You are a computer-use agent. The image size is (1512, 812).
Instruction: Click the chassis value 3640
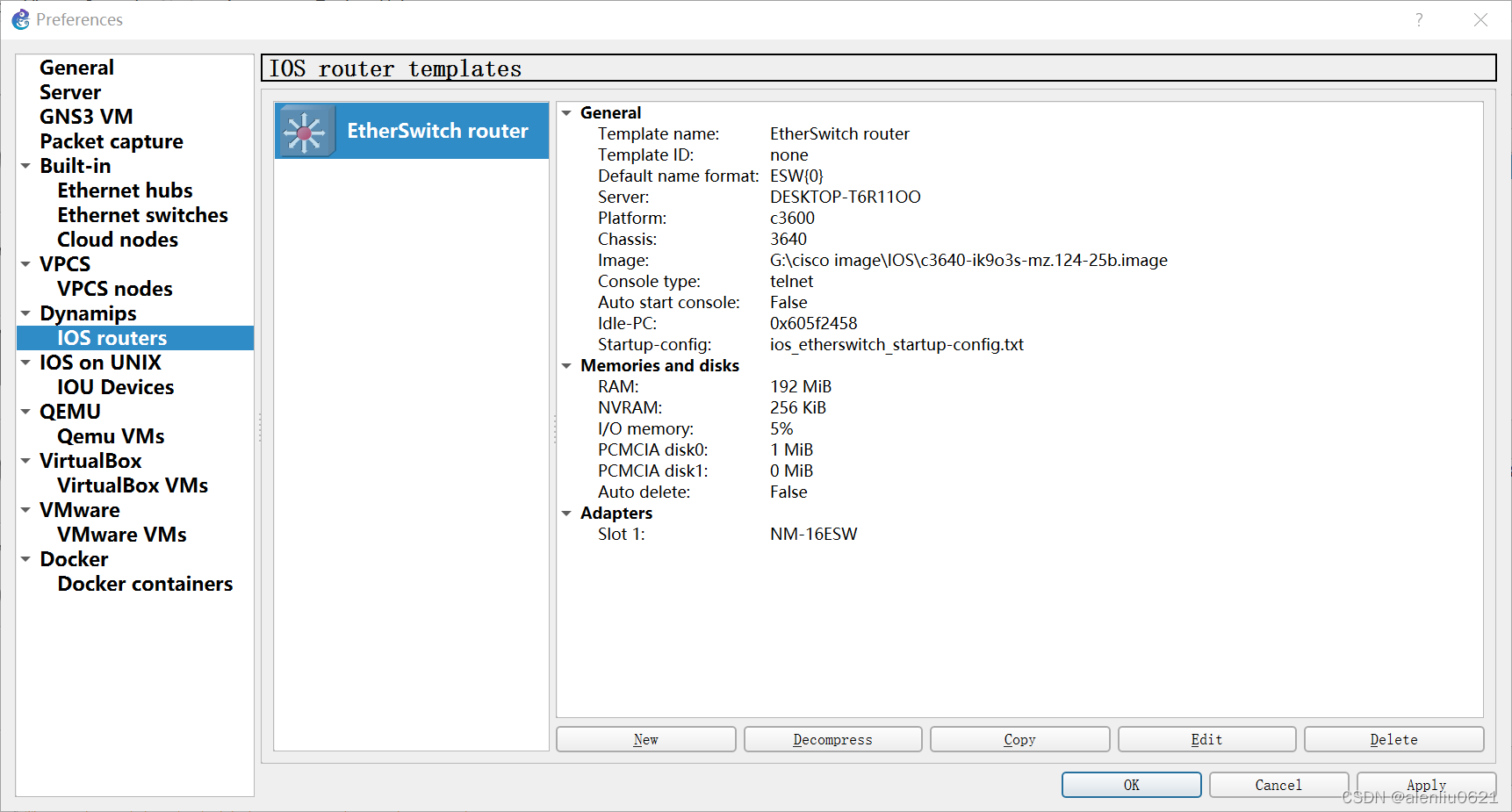click(788, 240)
